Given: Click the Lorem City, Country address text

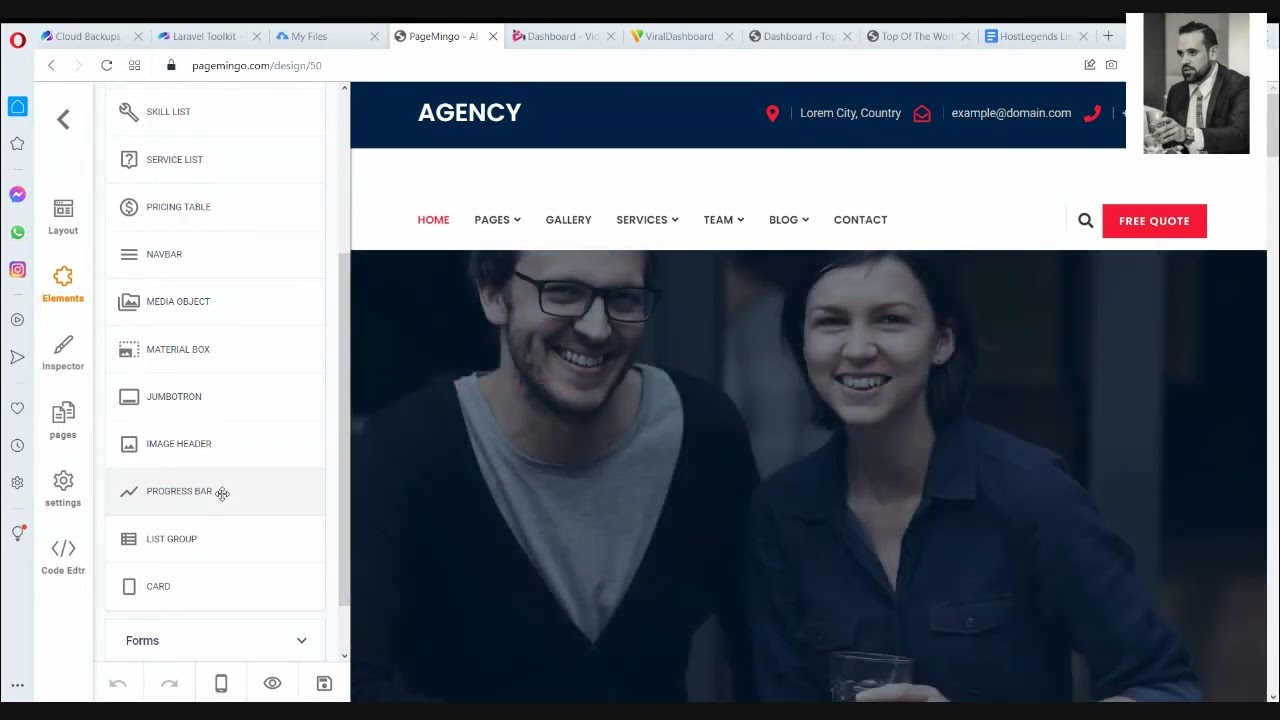Looking at the screenshot, I should coord(850,113).
